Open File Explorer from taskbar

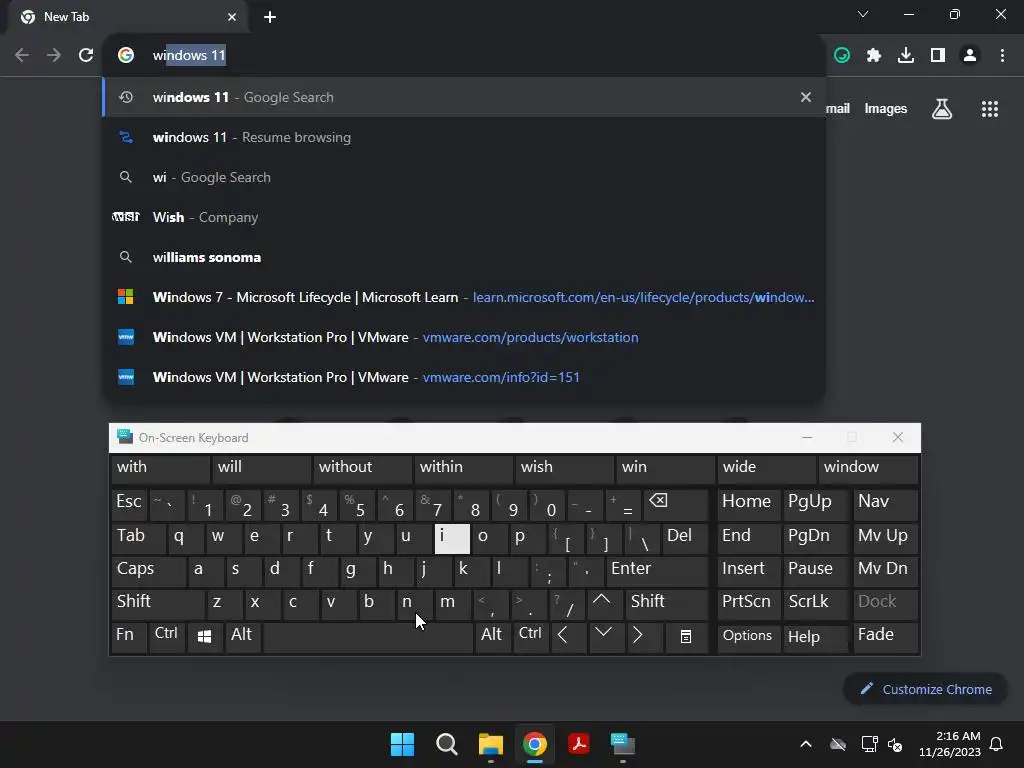coord(490,744)
